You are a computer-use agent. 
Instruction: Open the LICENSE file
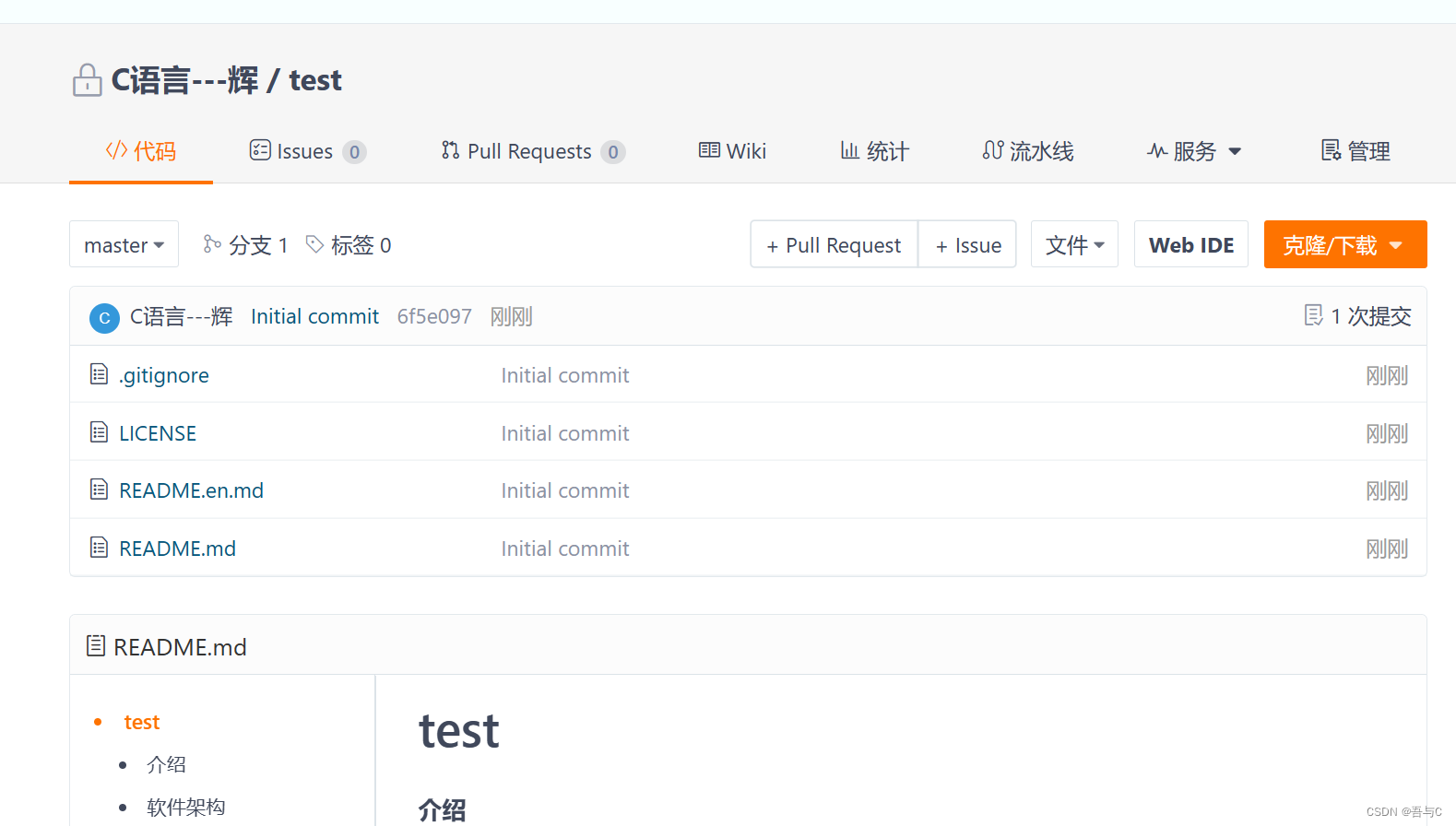[158, 433]
